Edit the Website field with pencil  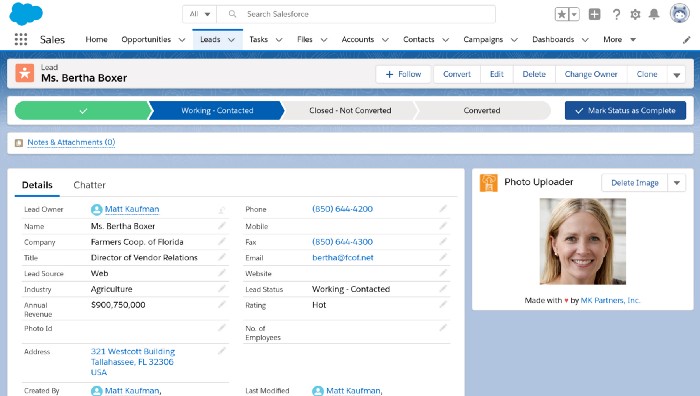[x=443, y=272]
